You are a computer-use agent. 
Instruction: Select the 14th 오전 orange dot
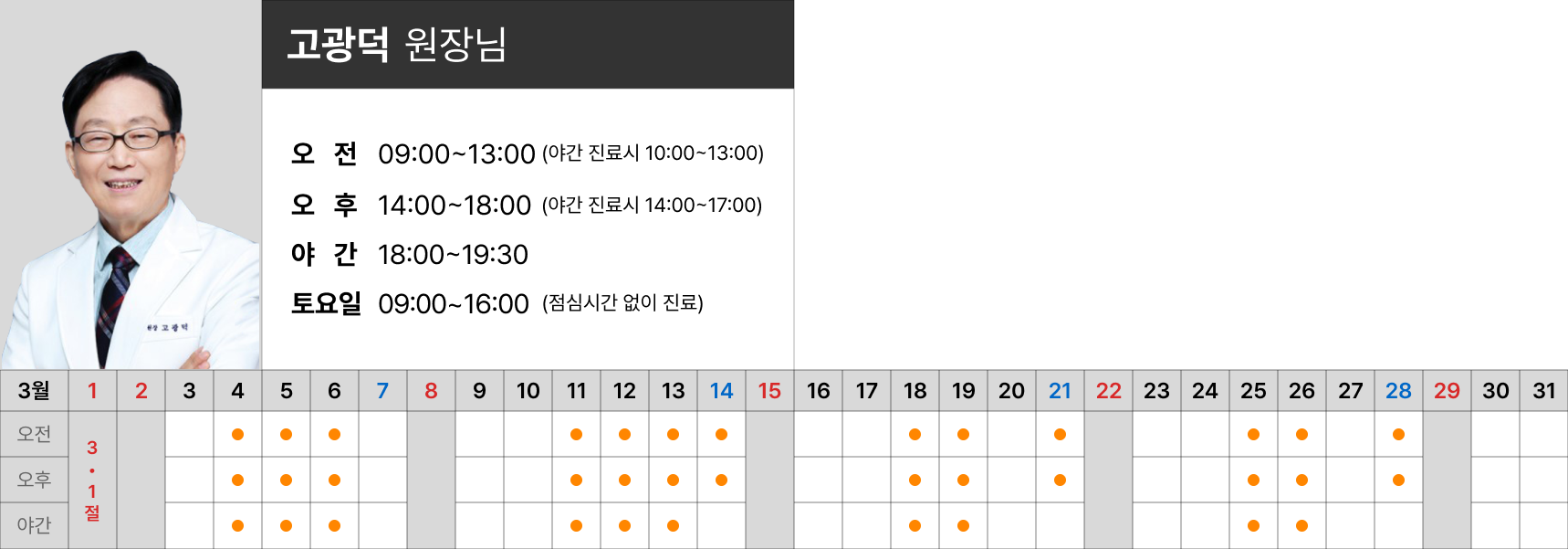tap(721, 435)
